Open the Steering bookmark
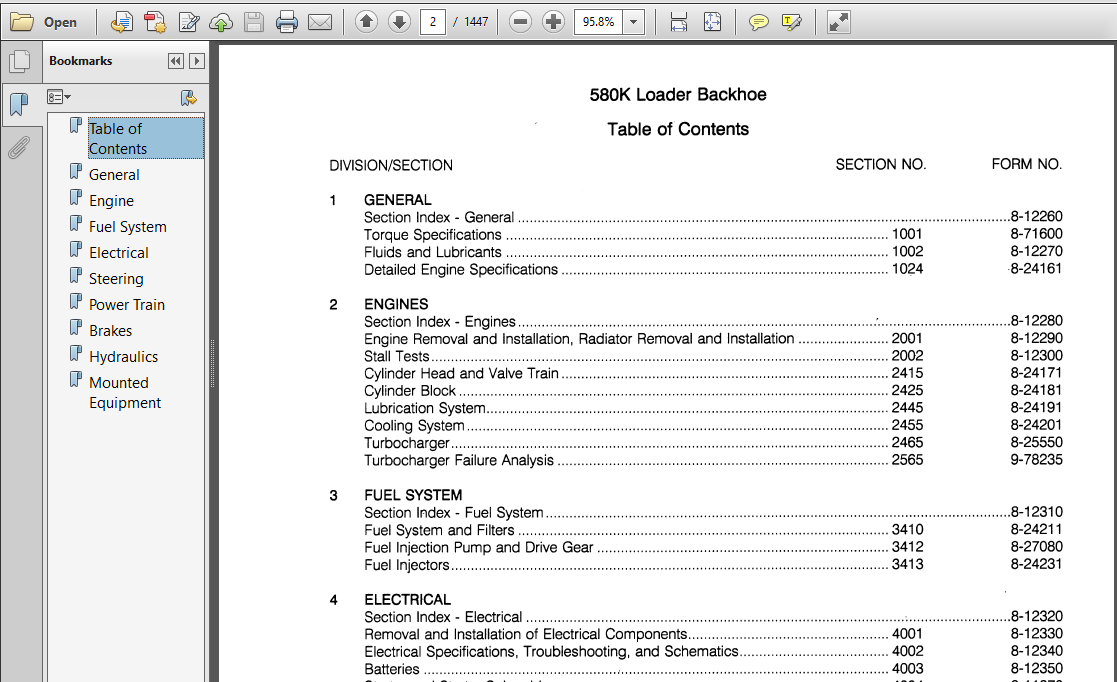The width and height of the screenshot is (1117, 682). click(116, 279)
